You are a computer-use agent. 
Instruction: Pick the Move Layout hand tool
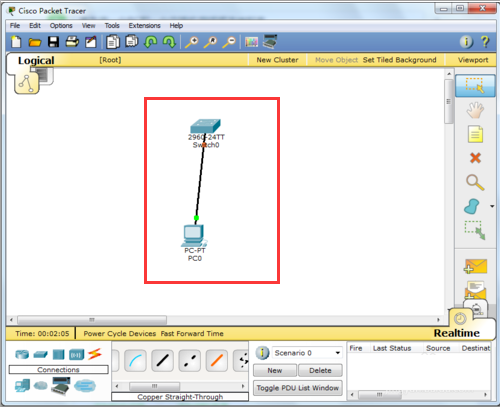[475, 110]
